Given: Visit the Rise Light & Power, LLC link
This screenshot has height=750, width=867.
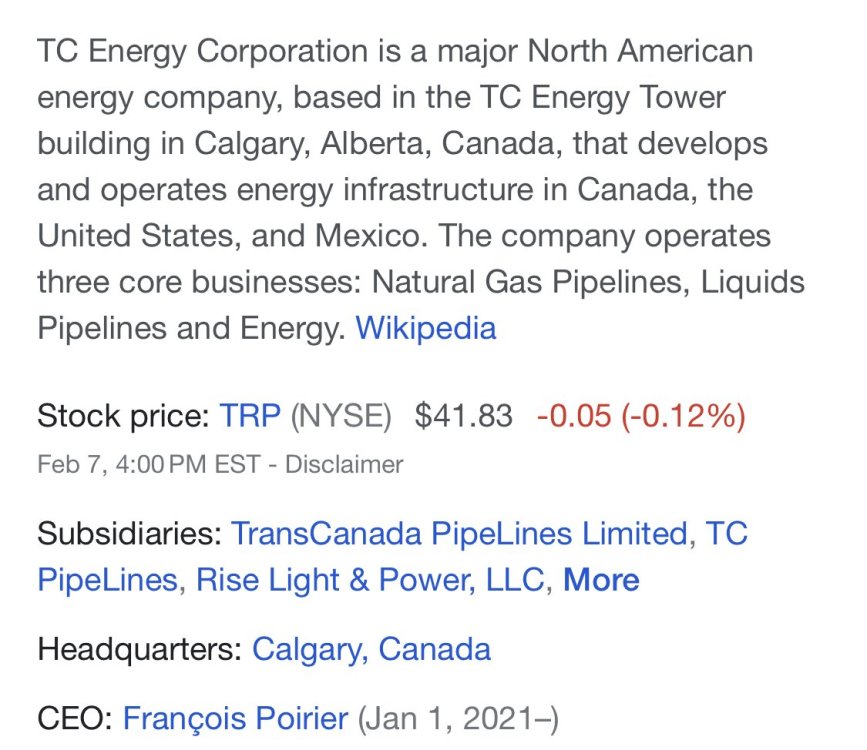Looking at the screenshot, I should [370, 580].
